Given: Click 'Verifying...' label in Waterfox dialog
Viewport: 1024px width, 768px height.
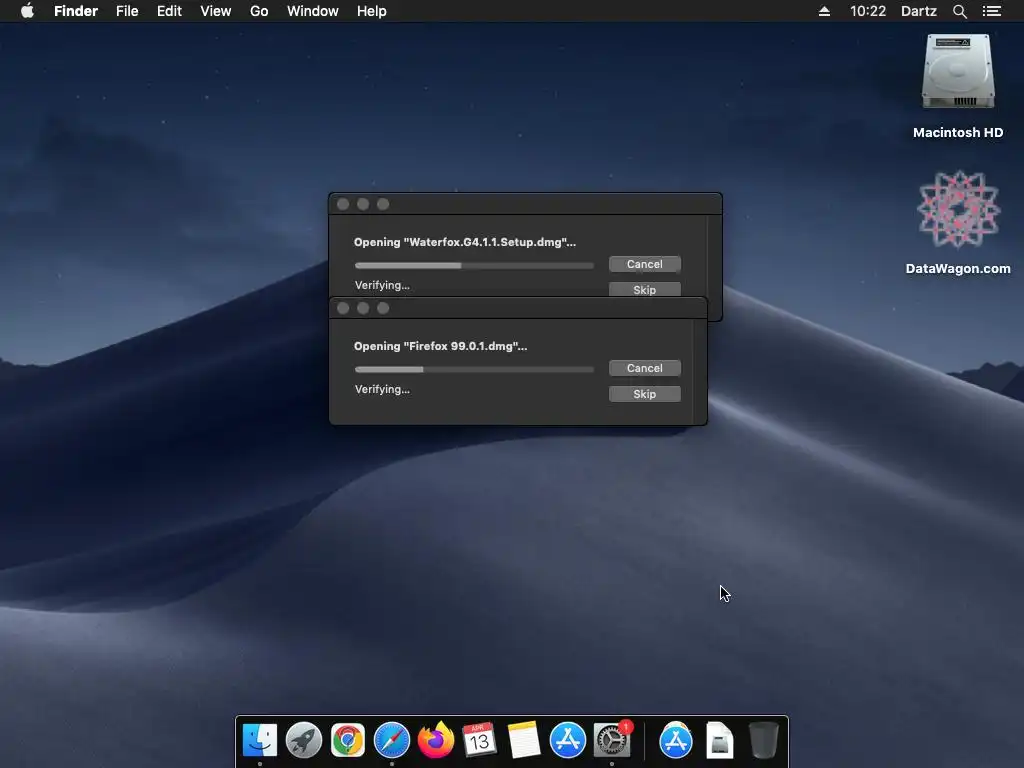Looking at the screenshot, I should pyautogui.click(x=382, y=285).
